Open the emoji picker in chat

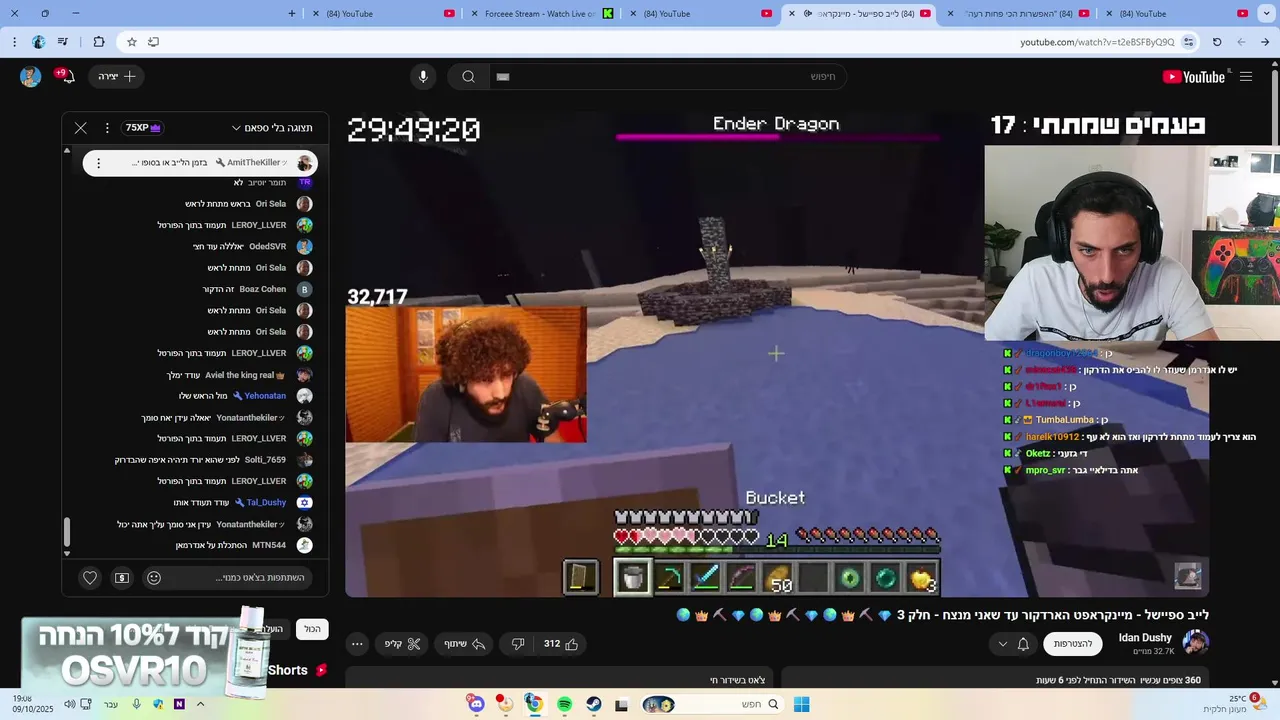tap(154, 577)
